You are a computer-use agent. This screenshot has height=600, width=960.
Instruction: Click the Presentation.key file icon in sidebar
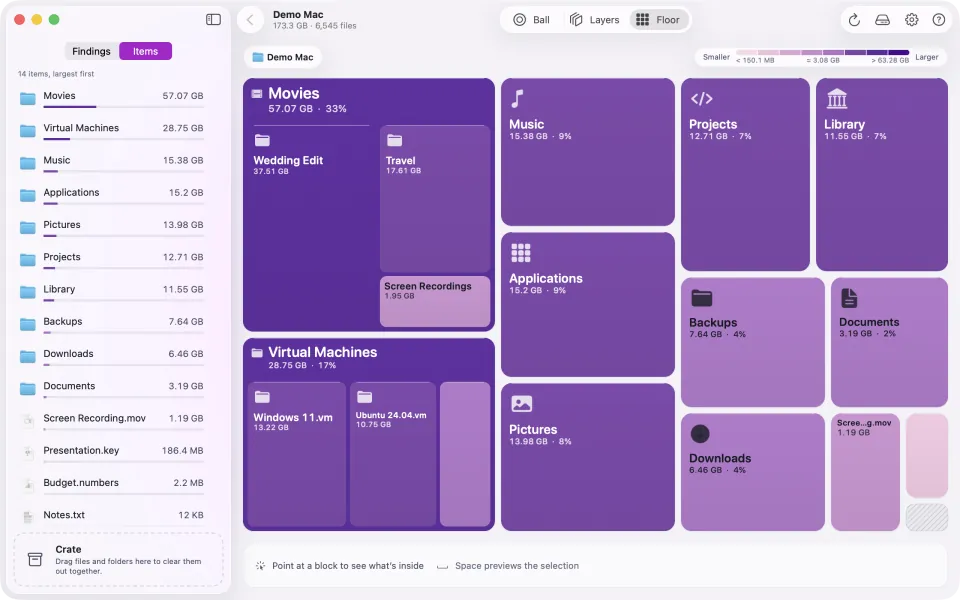28,452
